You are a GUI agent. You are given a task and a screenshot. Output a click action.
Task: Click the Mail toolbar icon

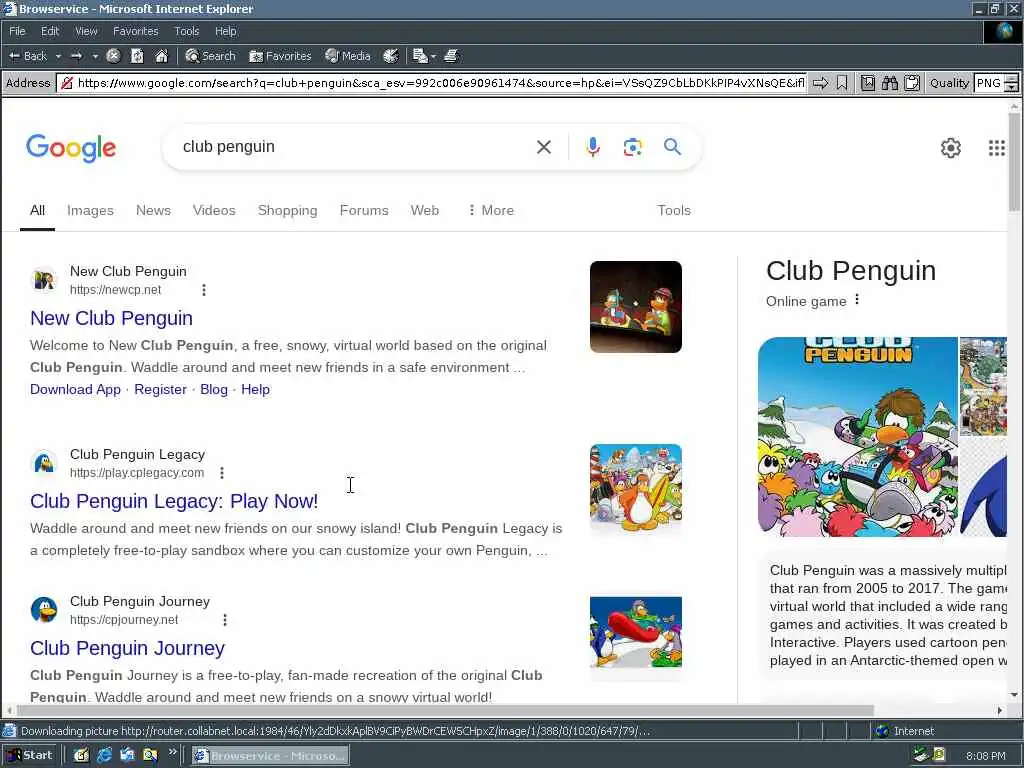420,56
